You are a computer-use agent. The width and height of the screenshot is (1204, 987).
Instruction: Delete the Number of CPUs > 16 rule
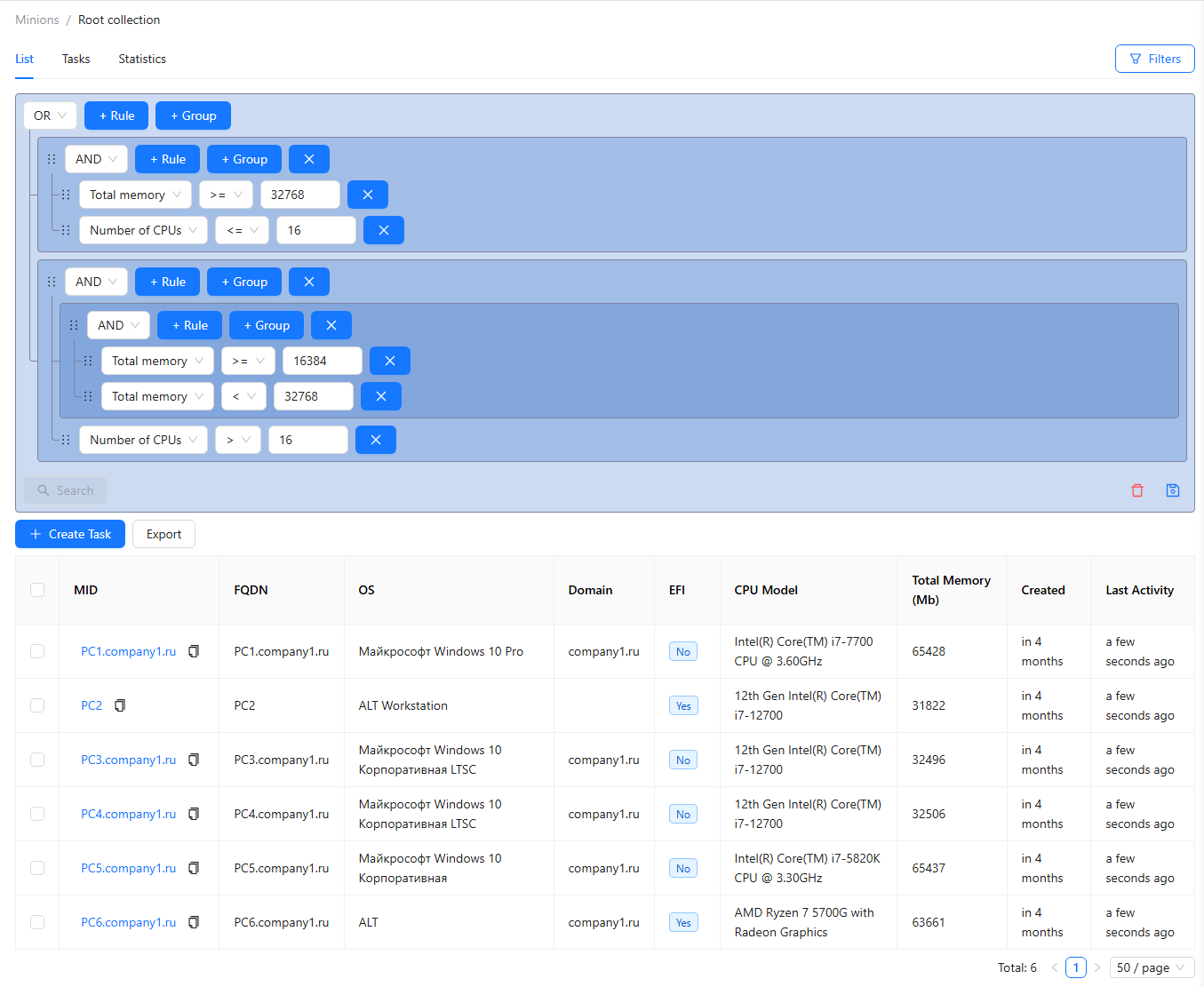click(x=376, y=440)
